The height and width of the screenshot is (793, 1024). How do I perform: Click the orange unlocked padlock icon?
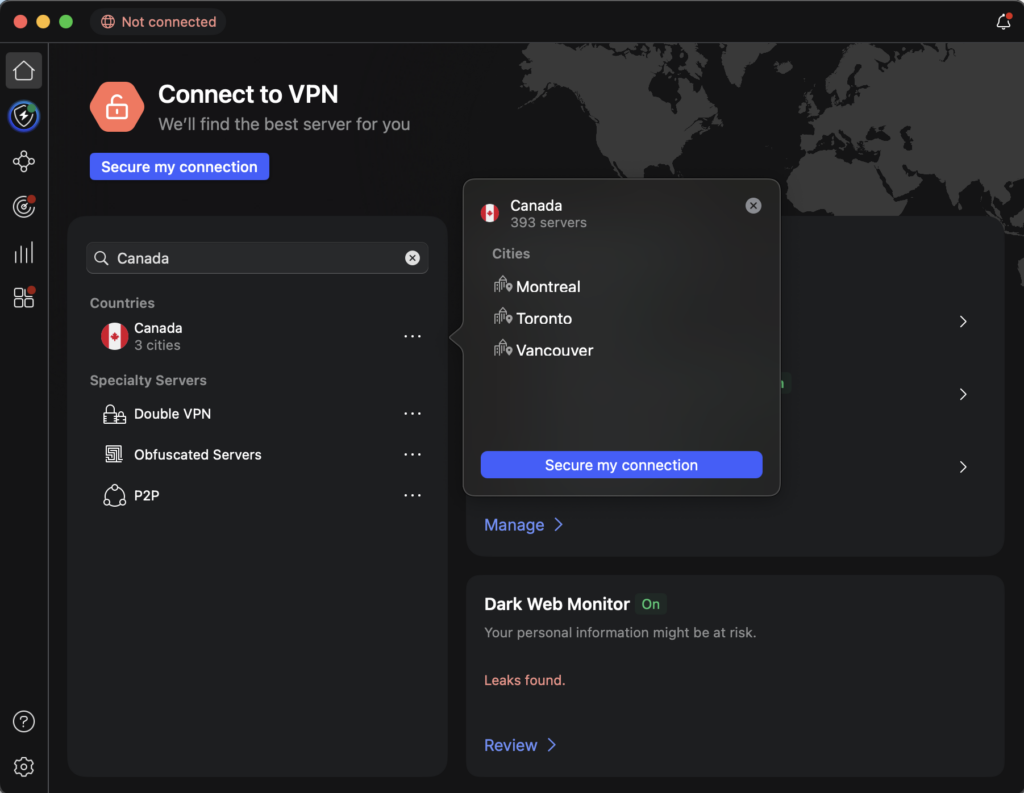(x=117, y=106)
